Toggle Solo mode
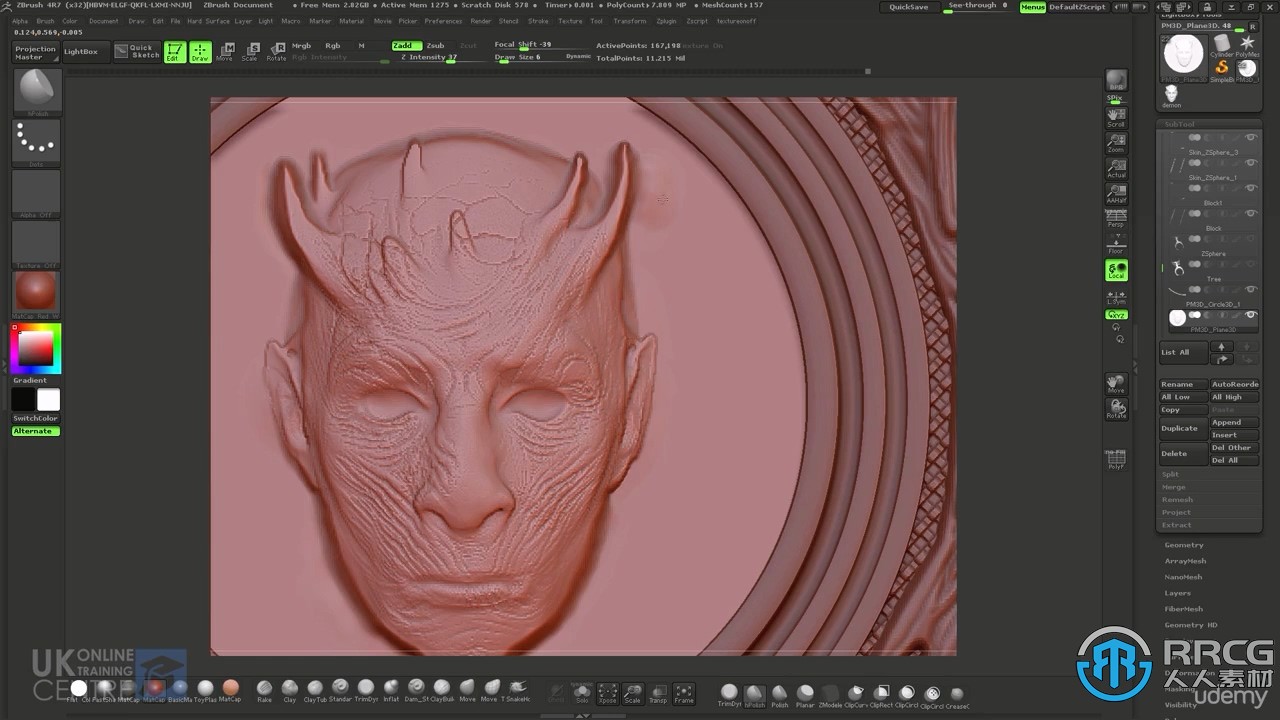 click(x=582, y=692)
